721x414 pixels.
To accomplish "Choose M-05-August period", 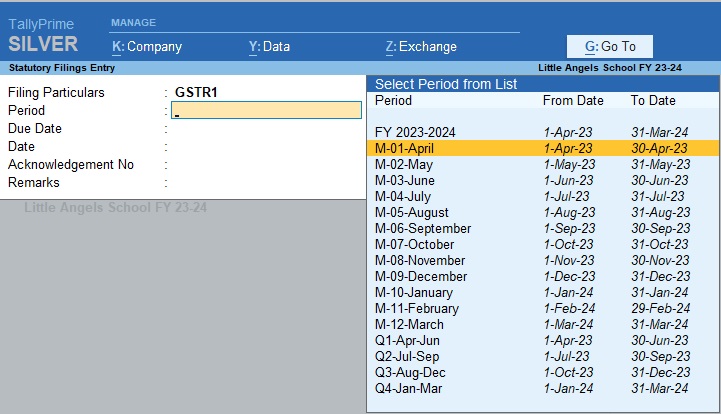I will [x=411, y=212].
